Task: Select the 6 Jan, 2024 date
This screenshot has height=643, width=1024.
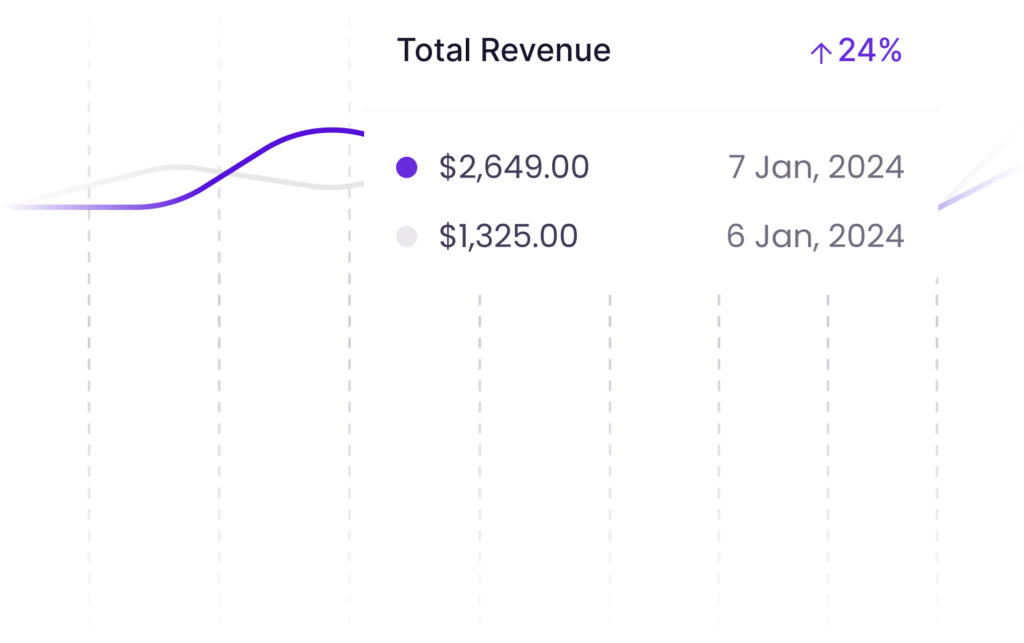Action: 815,236
